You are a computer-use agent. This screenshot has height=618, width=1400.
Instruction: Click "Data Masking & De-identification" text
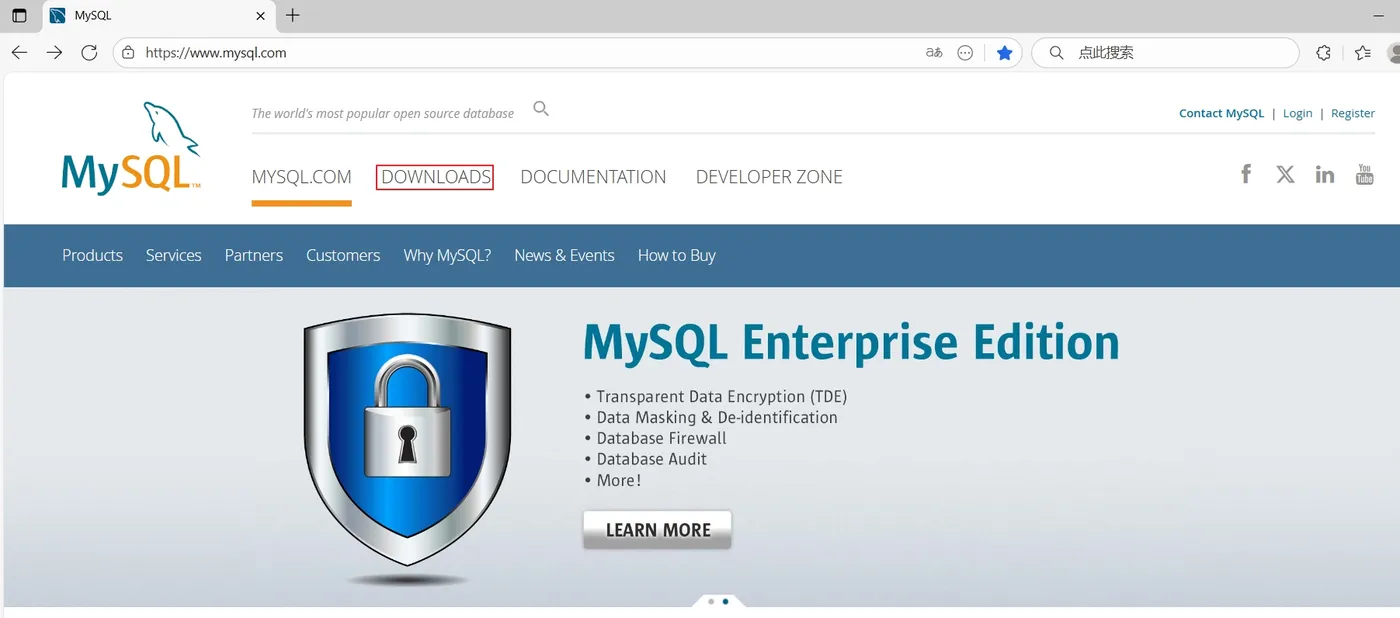(x=717, y=417)
